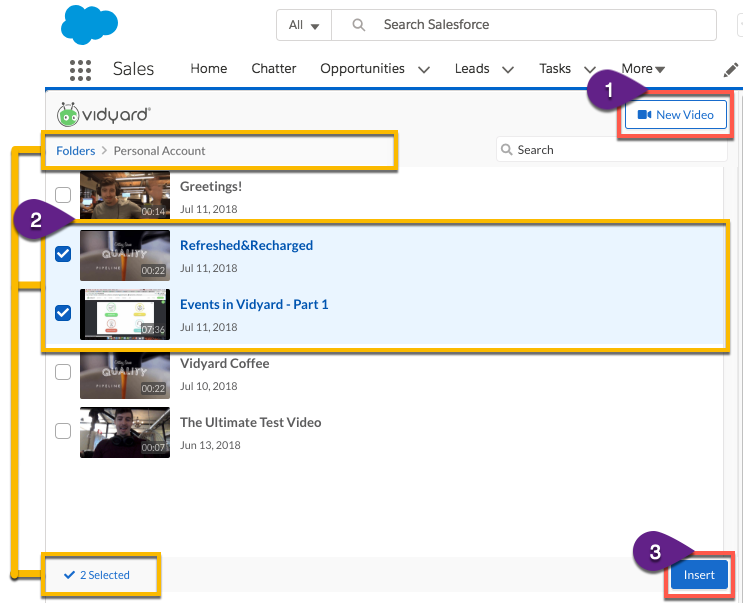The height and width of the screenshot is (603, 743).
Task: Expand the Opportunities tab chevron
Action: tap(424, 70)
